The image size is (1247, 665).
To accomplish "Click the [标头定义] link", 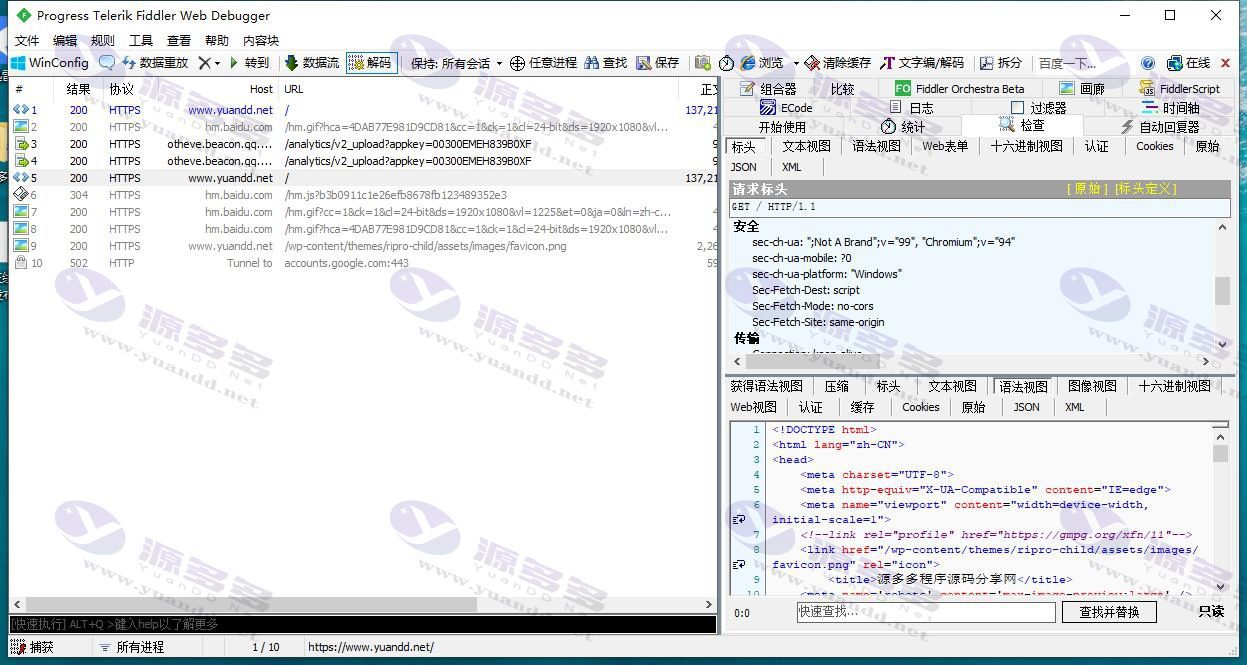I will 1146,188.
